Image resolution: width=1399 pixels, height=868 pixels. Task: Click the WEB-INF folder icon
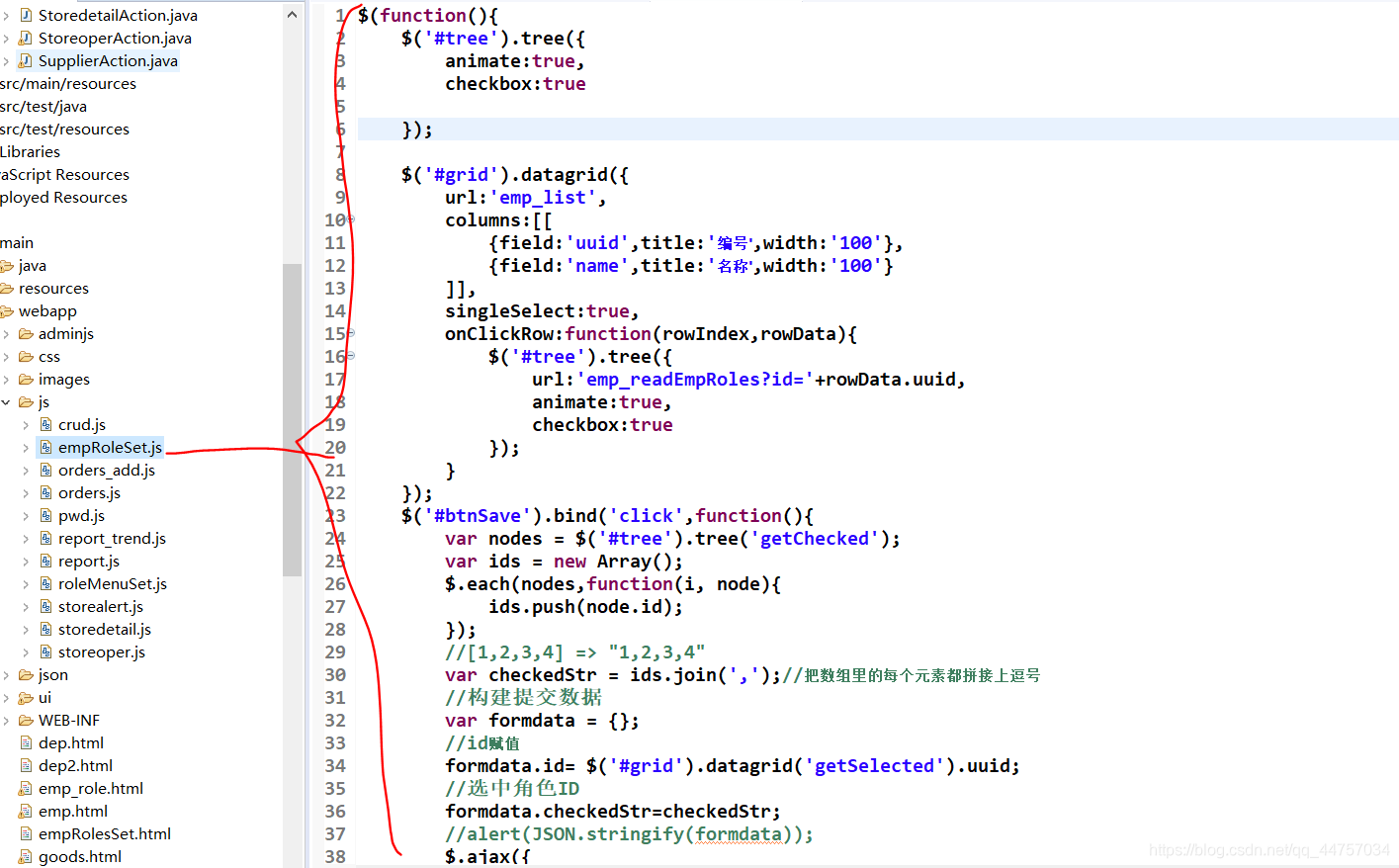(26, 720)
